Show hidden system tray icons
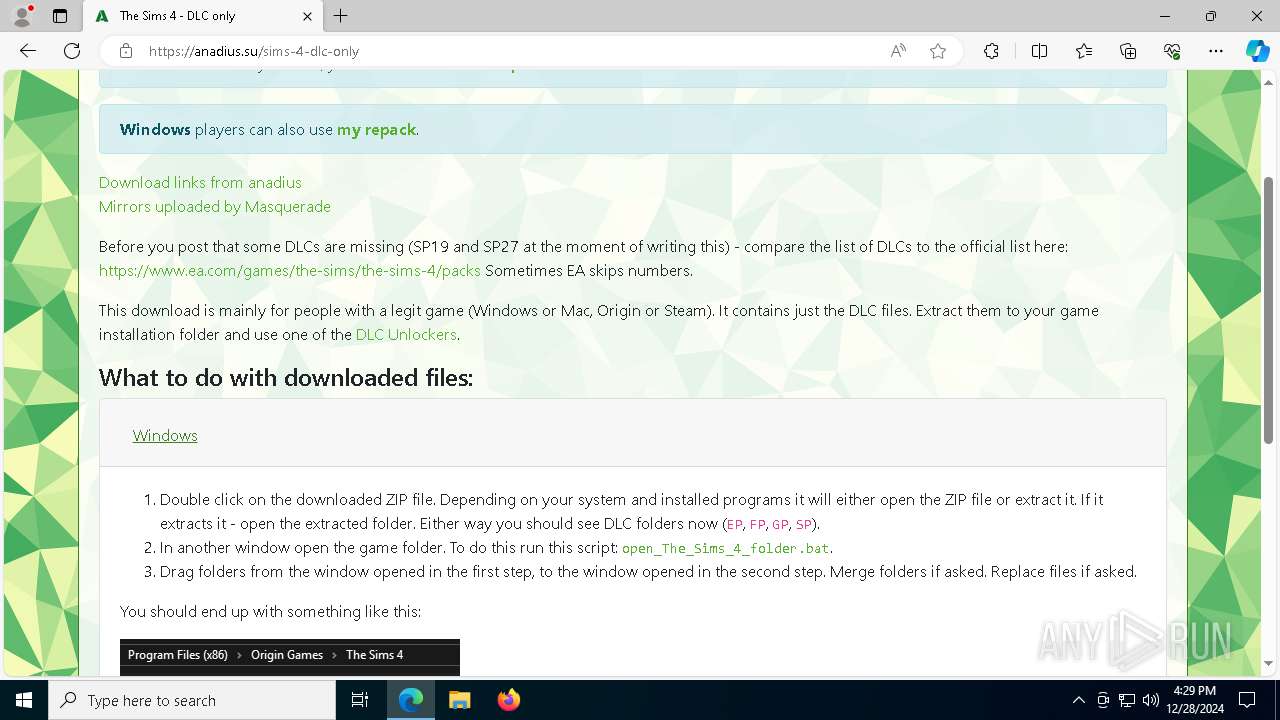The height and width of the screenshot is (720, 1280). [1078, 700]
